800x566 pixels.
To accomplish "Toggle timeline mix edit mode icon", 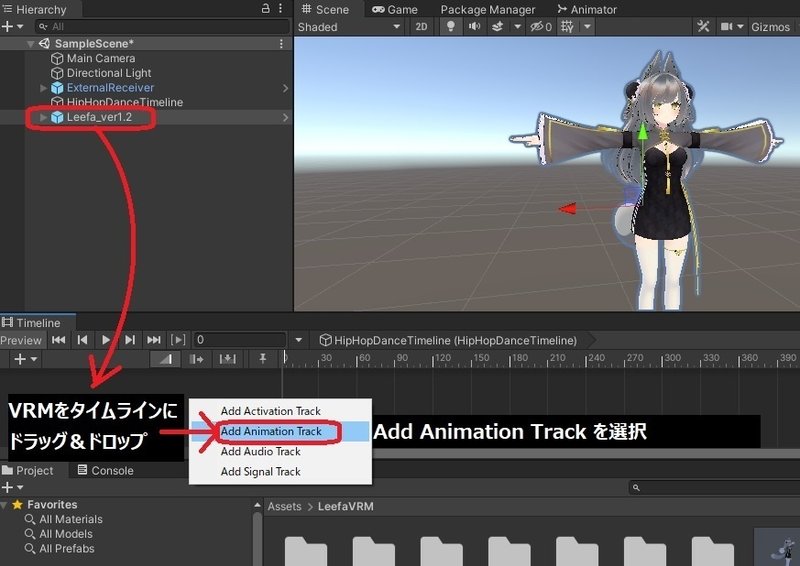I will [x=165, y=359].
